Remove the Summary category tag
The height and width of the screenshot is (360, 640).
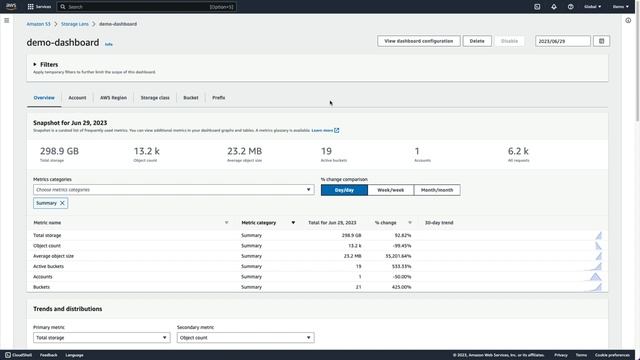coord(62,203)
